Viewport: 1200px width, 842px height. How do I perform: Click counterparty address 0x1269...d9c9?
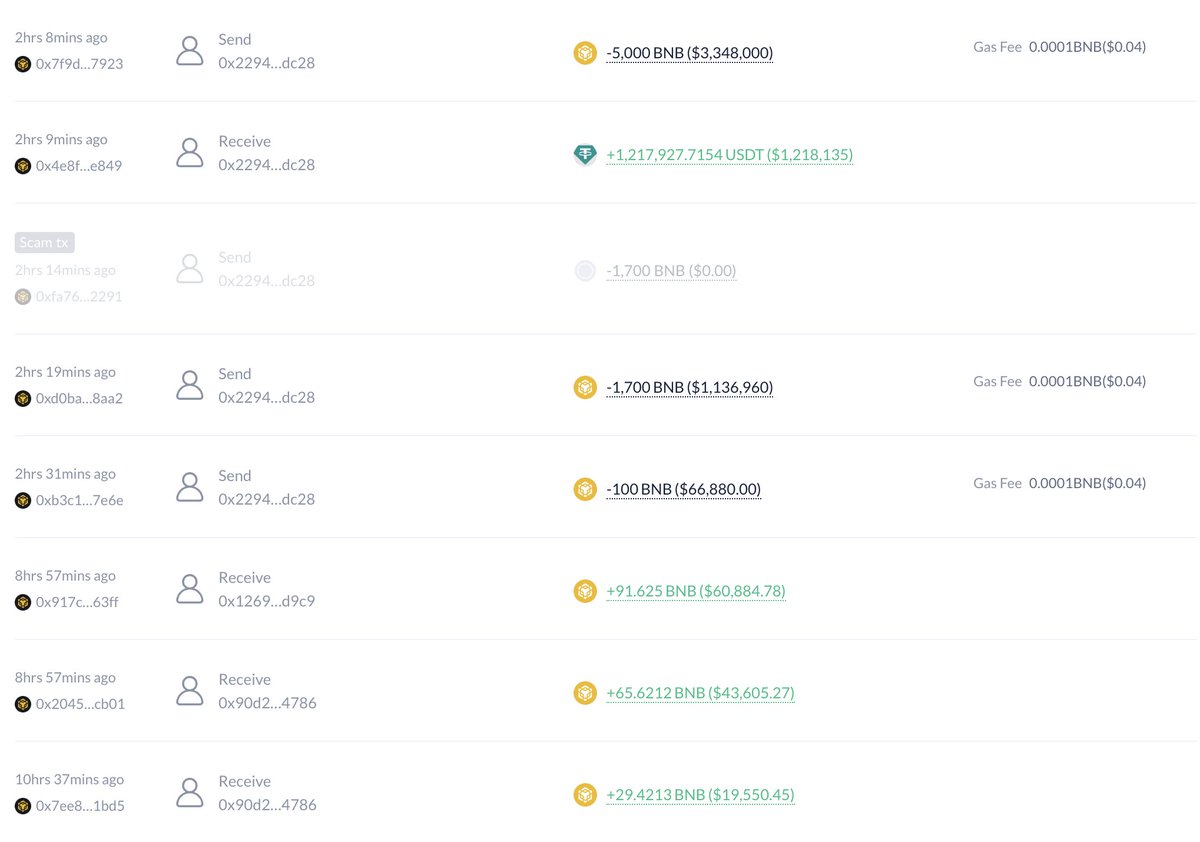267,601
